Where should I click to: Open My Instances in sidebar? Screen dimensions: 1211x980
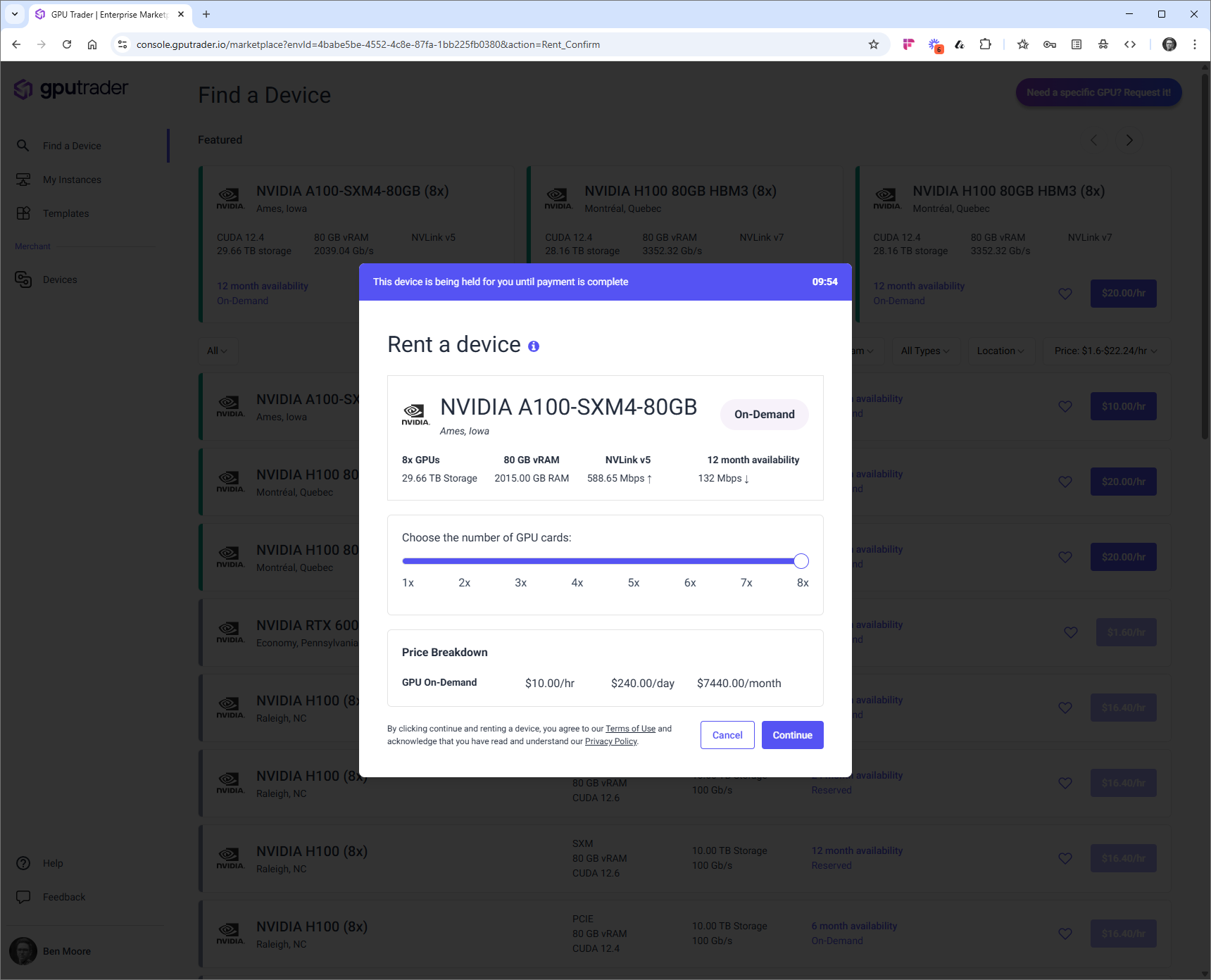click(72, 180)
